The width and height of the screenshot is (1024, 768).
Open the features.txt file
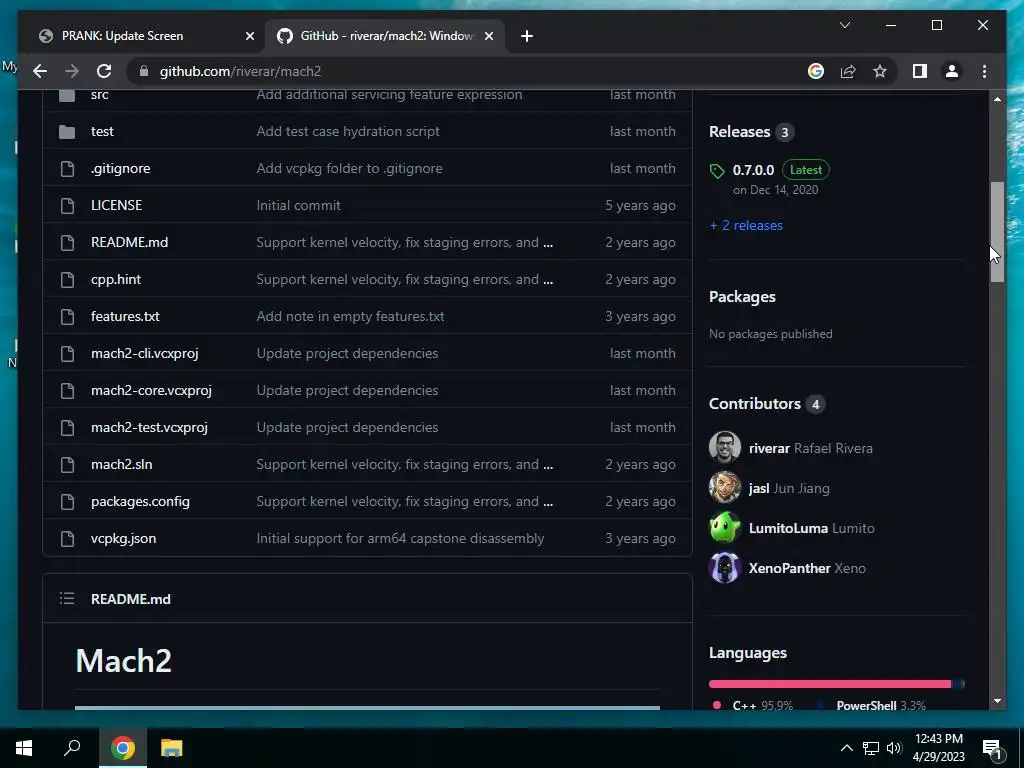[125, 316]
